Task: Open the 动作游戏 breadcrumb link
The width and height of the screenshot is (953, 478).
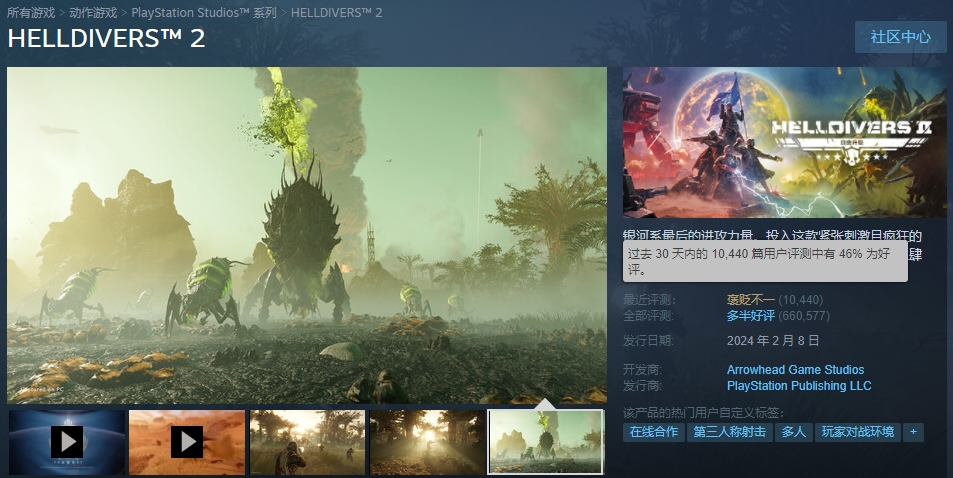Action: 93,13
